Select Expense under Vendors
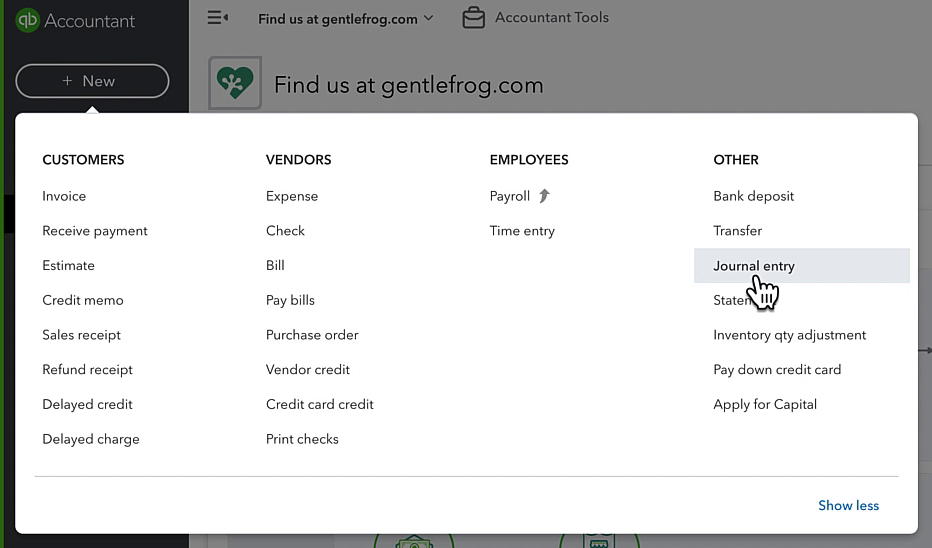932x548 pixels. coord(292,196)
